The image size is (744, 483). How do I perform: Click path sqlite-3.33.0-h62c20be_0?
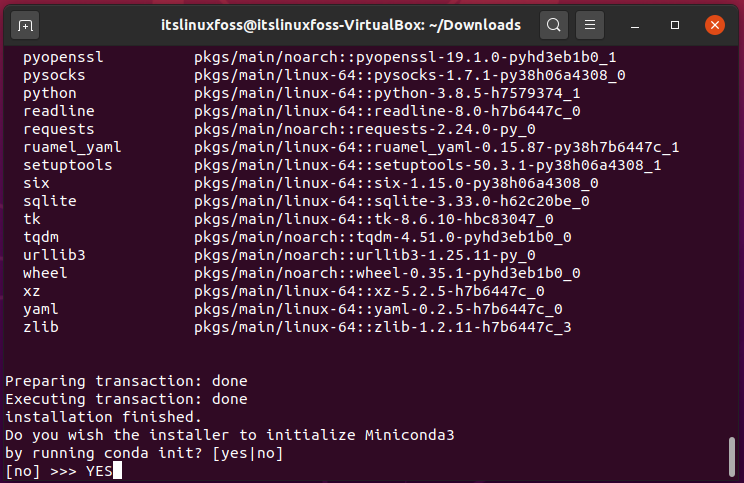482,202
